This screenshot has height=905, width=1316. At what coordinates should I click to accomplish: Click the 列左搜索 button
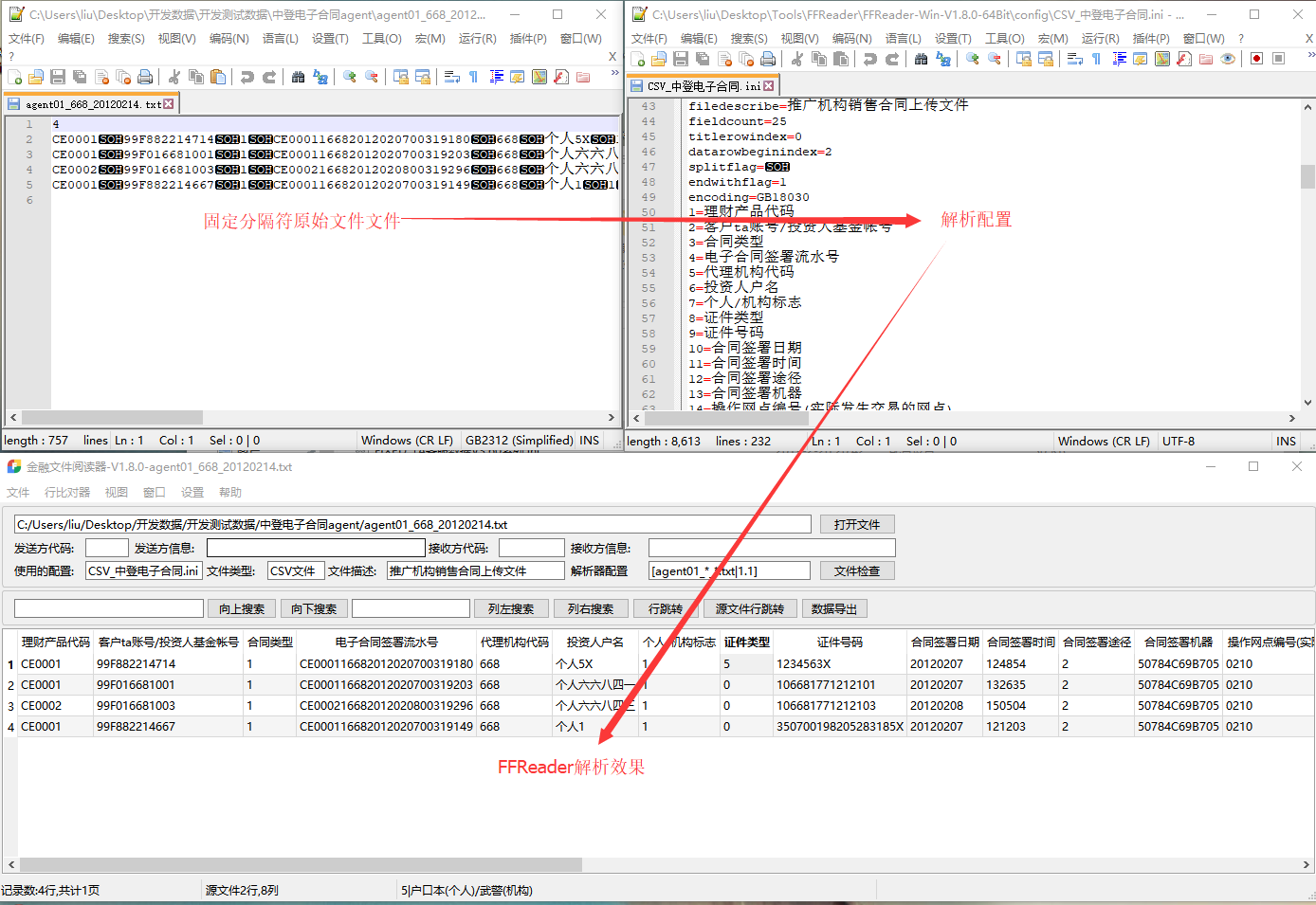[x=511, y=608]
